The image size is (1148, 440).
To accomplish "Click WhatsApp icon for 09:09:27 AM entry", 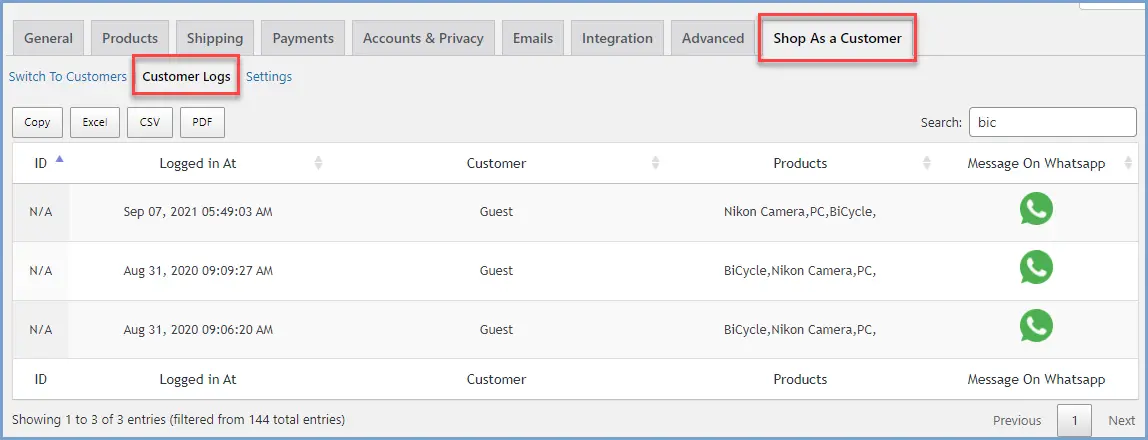I will point(1036,268).
